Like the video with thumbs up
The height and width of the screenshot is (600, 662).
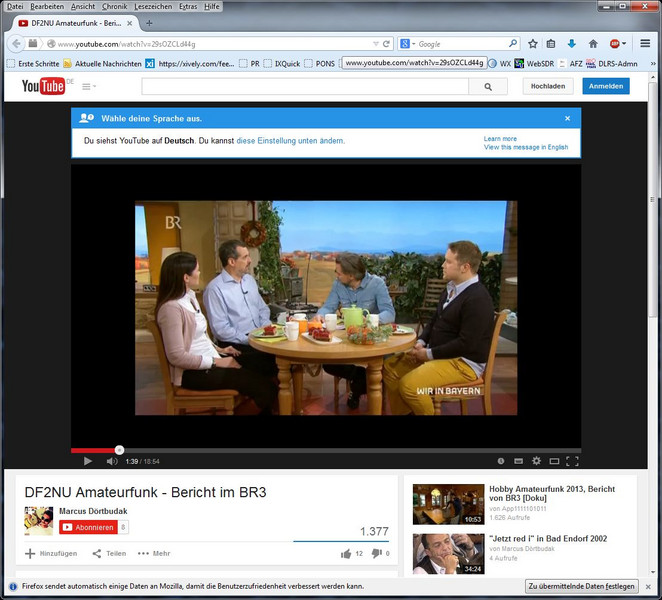[346, 554]
